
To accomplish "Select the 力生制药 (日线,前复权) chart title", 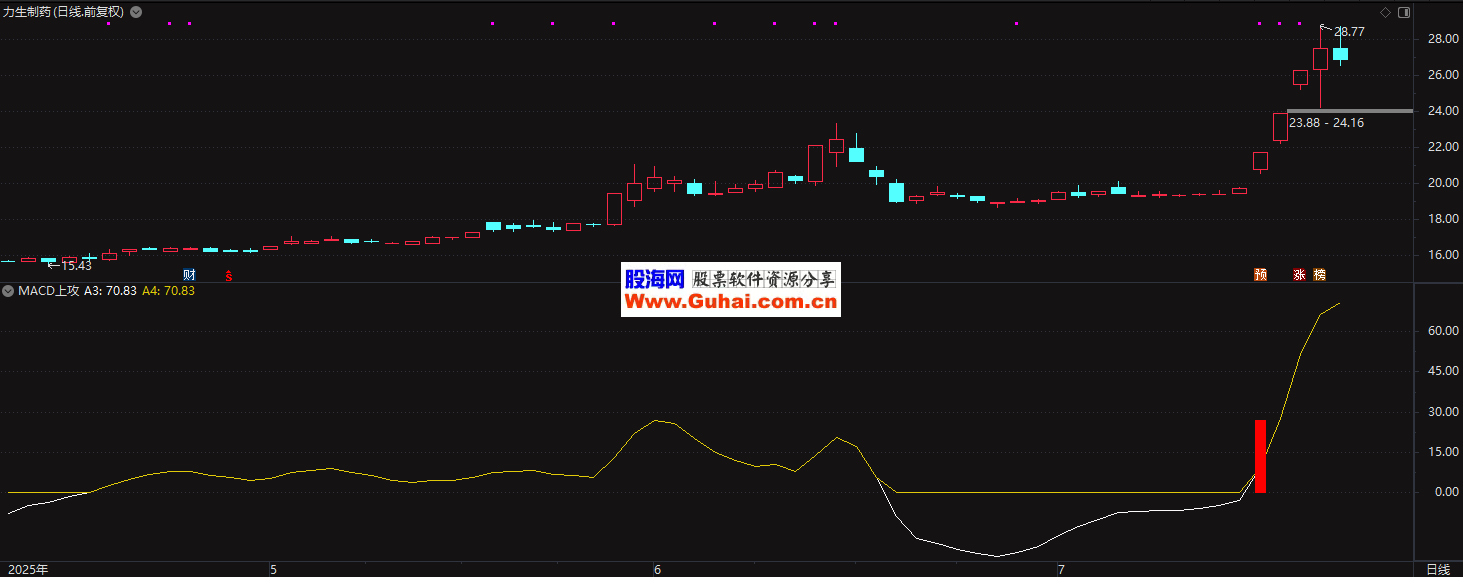I will 64,12.
